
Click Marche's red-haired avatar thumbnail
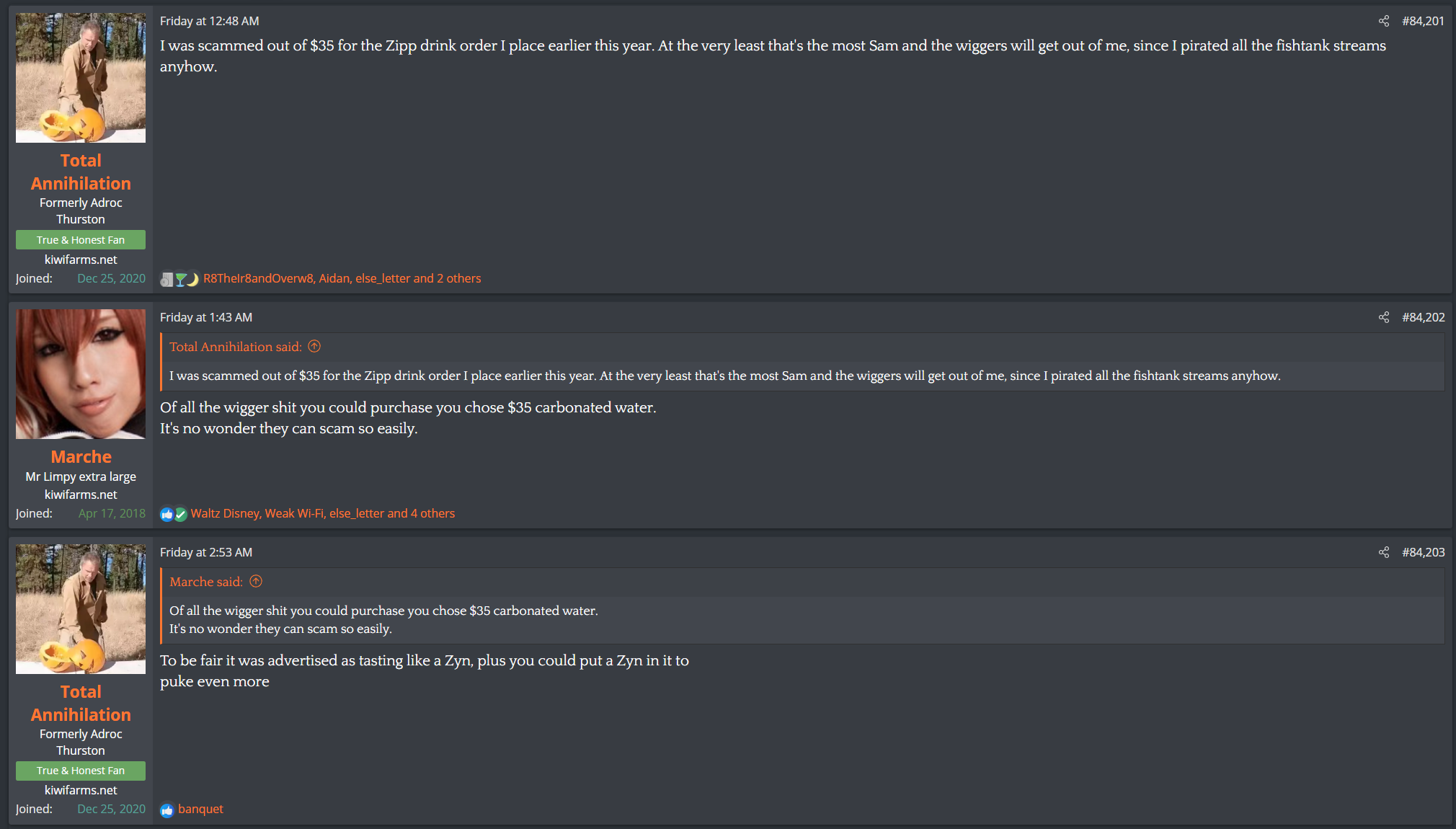[x=81, y=374]
